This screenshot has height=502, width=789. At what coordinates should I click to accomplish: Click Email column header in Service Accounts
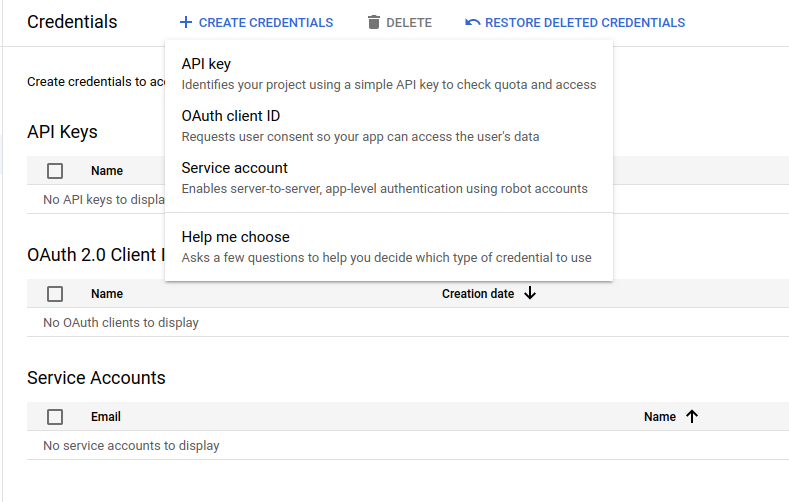click(x=106, y=417)
